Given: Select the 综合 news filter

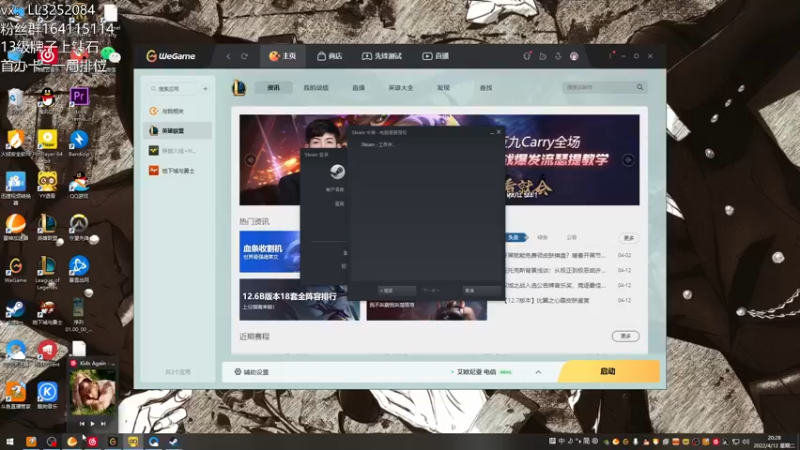Looking at the screenshot, I should [542, 237].
